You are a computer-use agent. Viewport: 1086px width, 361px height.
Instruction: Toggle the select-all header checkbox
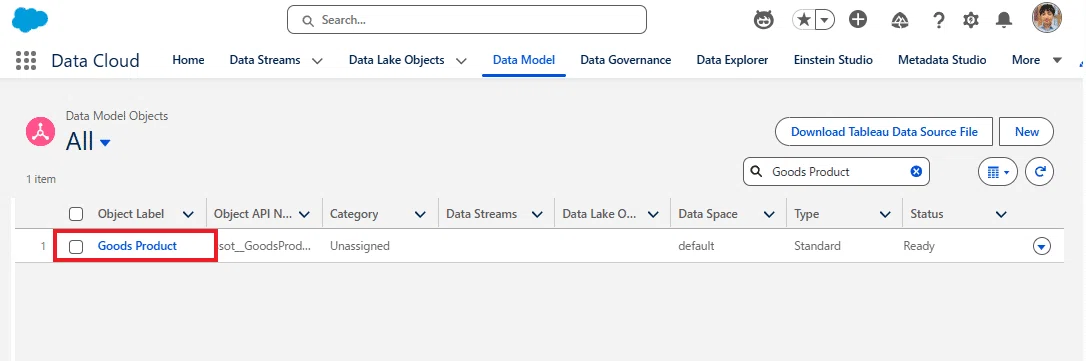click(76, 214)
